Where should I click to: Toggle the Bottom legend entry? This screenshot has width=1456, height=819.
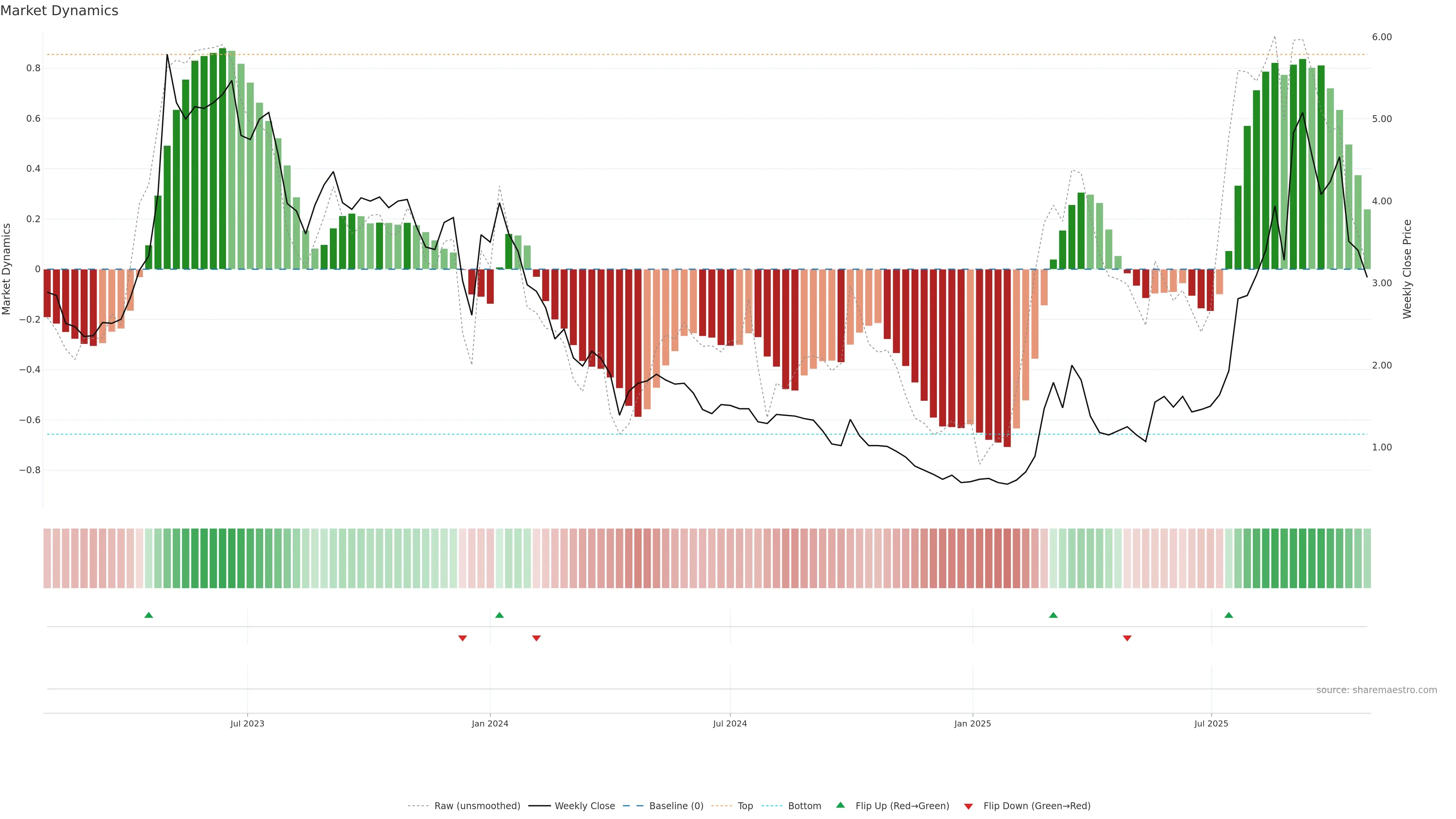click(804, 806)
